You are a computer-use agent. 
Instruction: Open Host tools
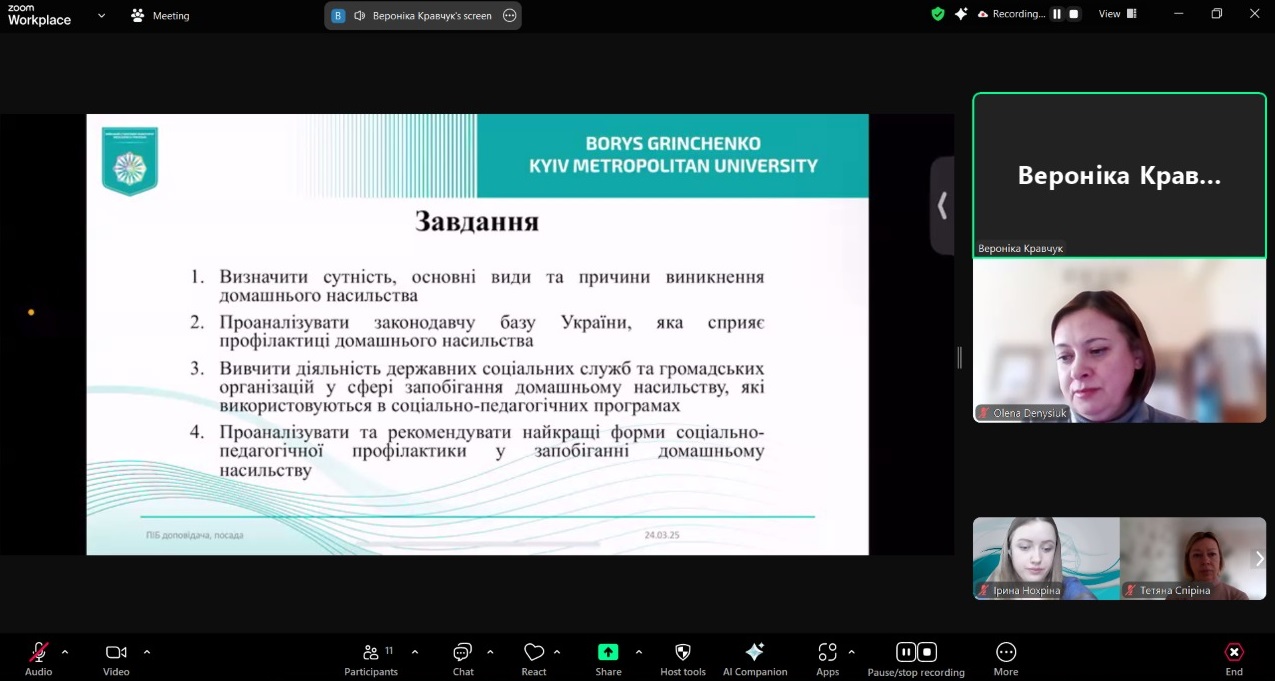pos(682,657)
